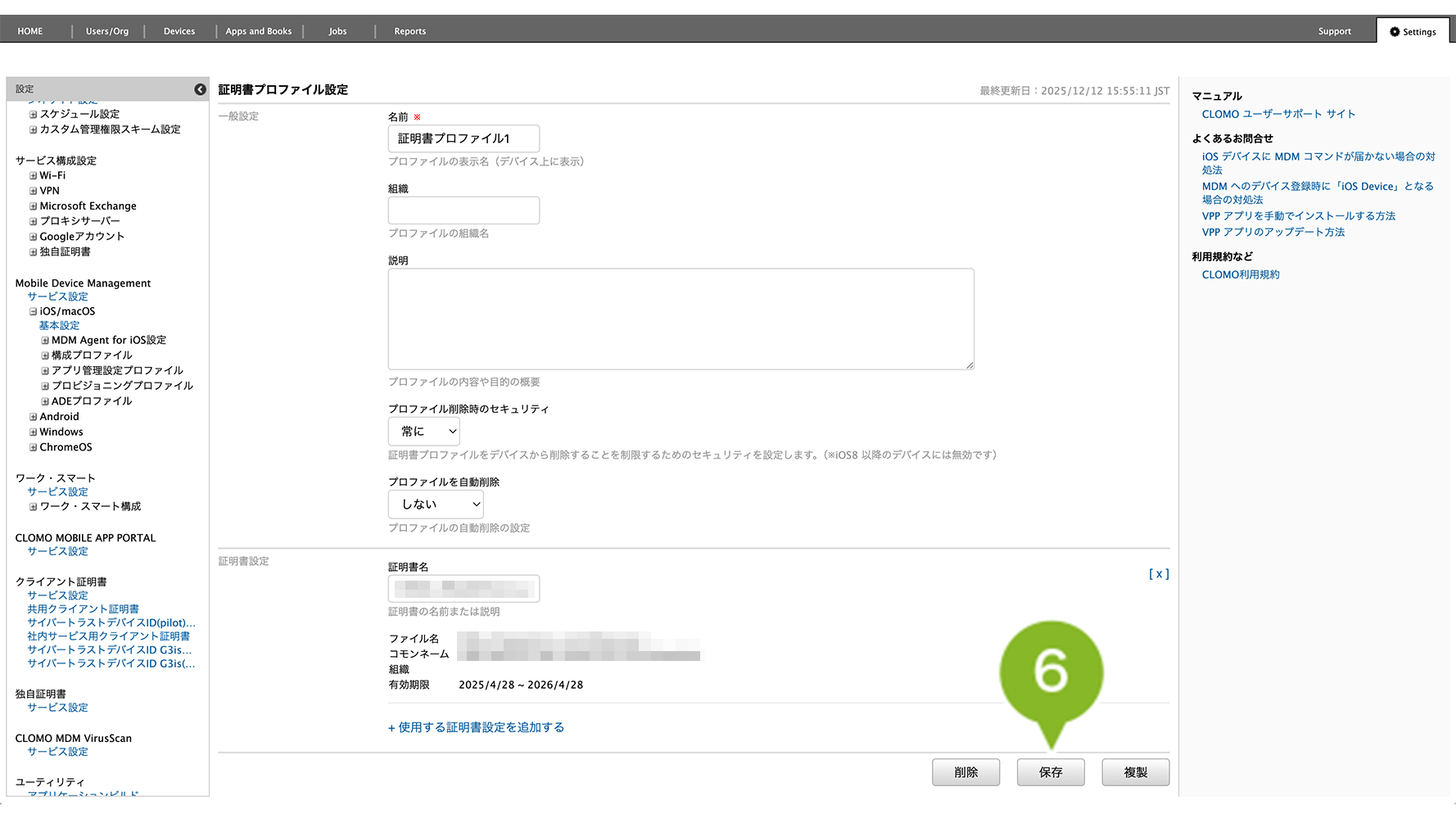Collapse the 設定 sidebar with arrow icon

tap(200, 89)
